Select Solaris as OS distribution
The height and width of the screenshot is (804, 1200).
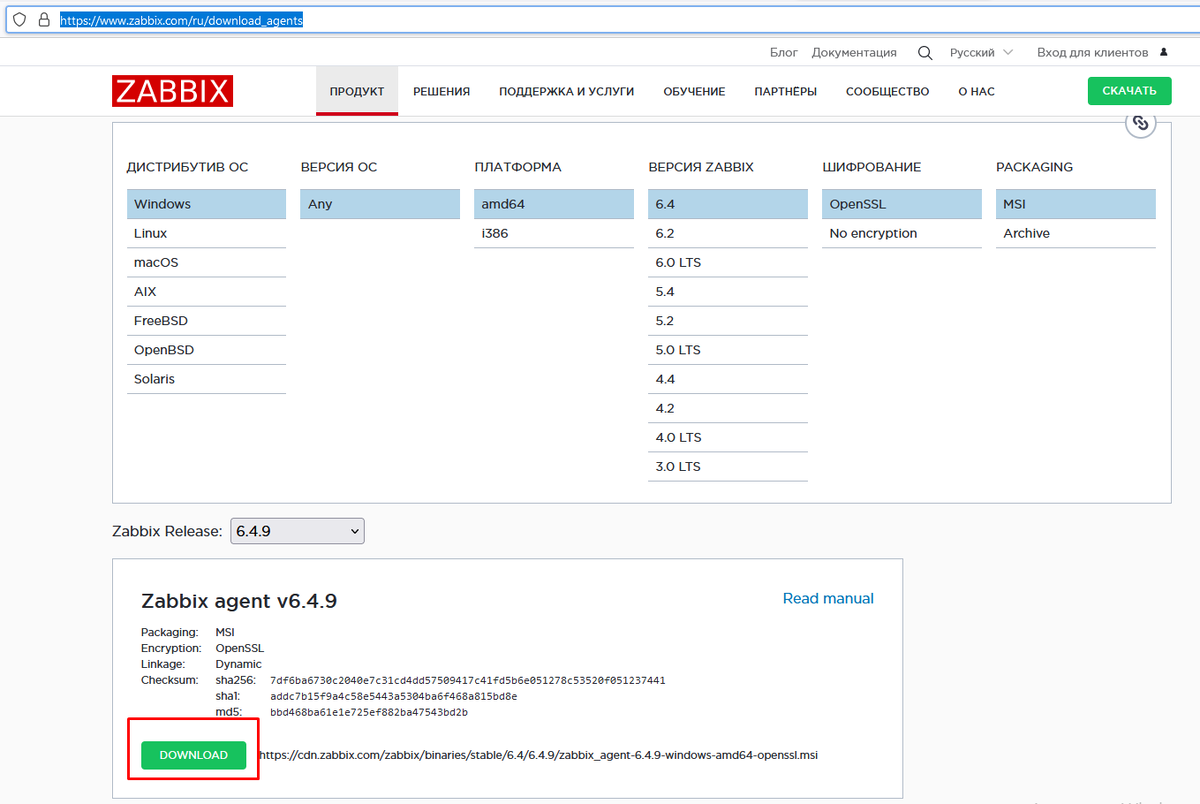click(206, 379)
